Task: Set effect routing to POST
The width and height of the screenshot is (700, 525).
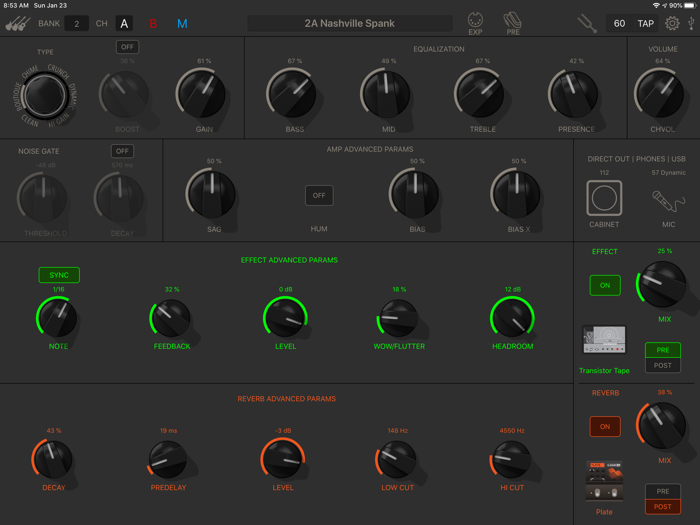Action: (x=662, y=365)
